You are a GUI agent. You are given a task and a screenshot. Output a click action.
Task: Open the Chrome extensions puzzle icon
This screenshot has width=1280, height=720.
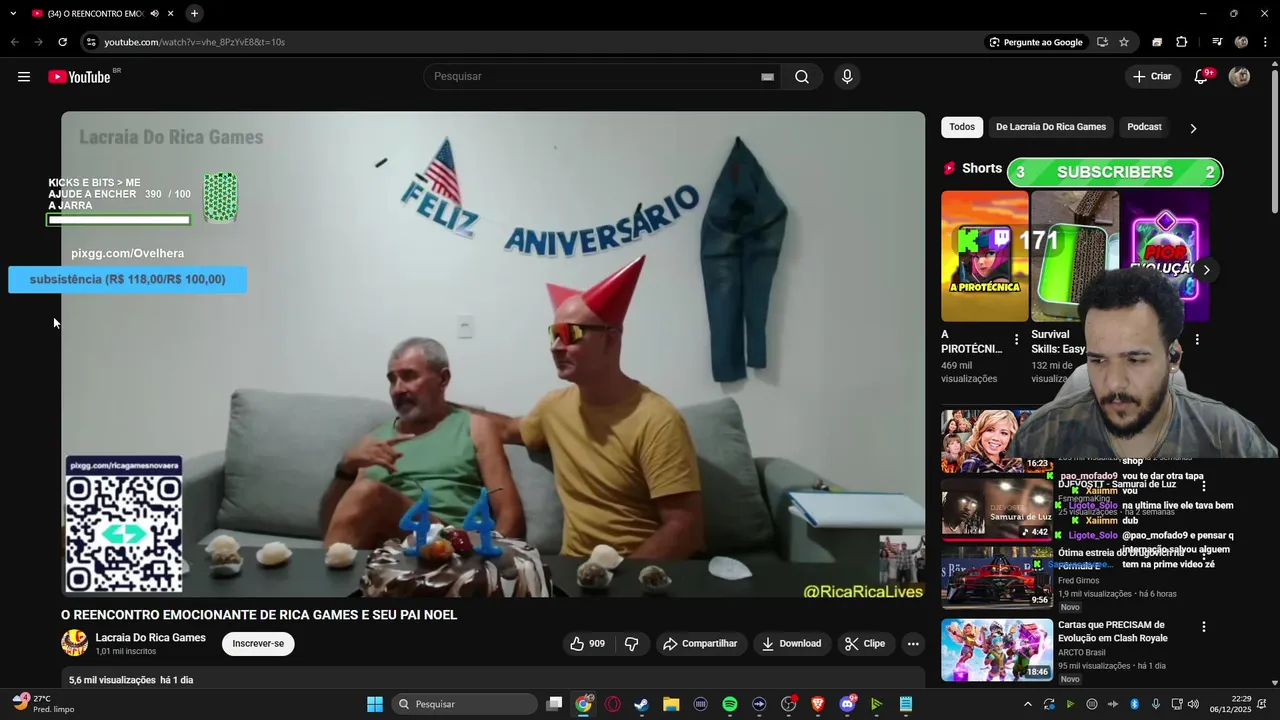[1181, 42]
